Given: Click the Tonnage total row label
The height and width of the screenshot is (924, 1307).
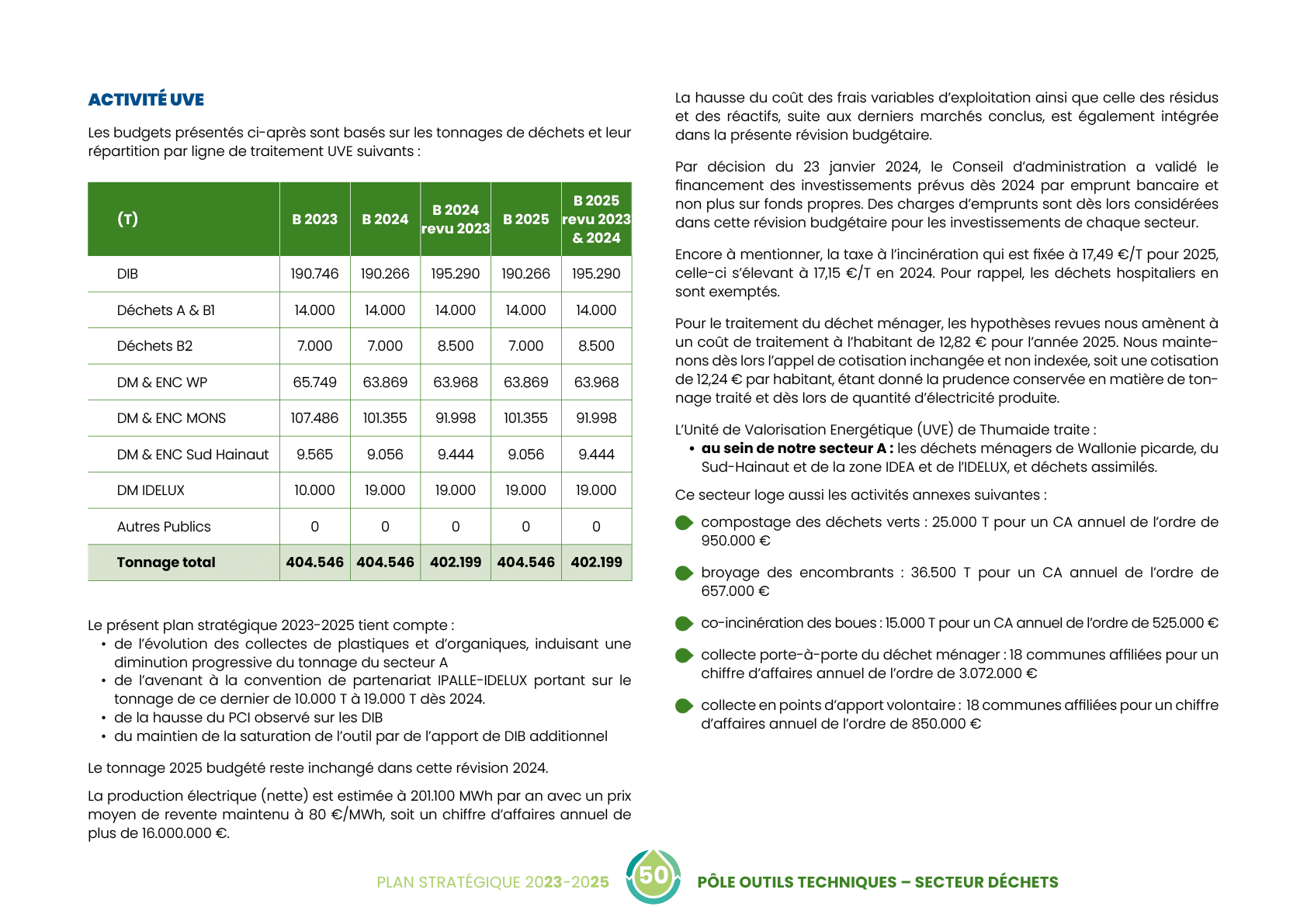Looking at the screenshot, I should [x=166, y=562].
